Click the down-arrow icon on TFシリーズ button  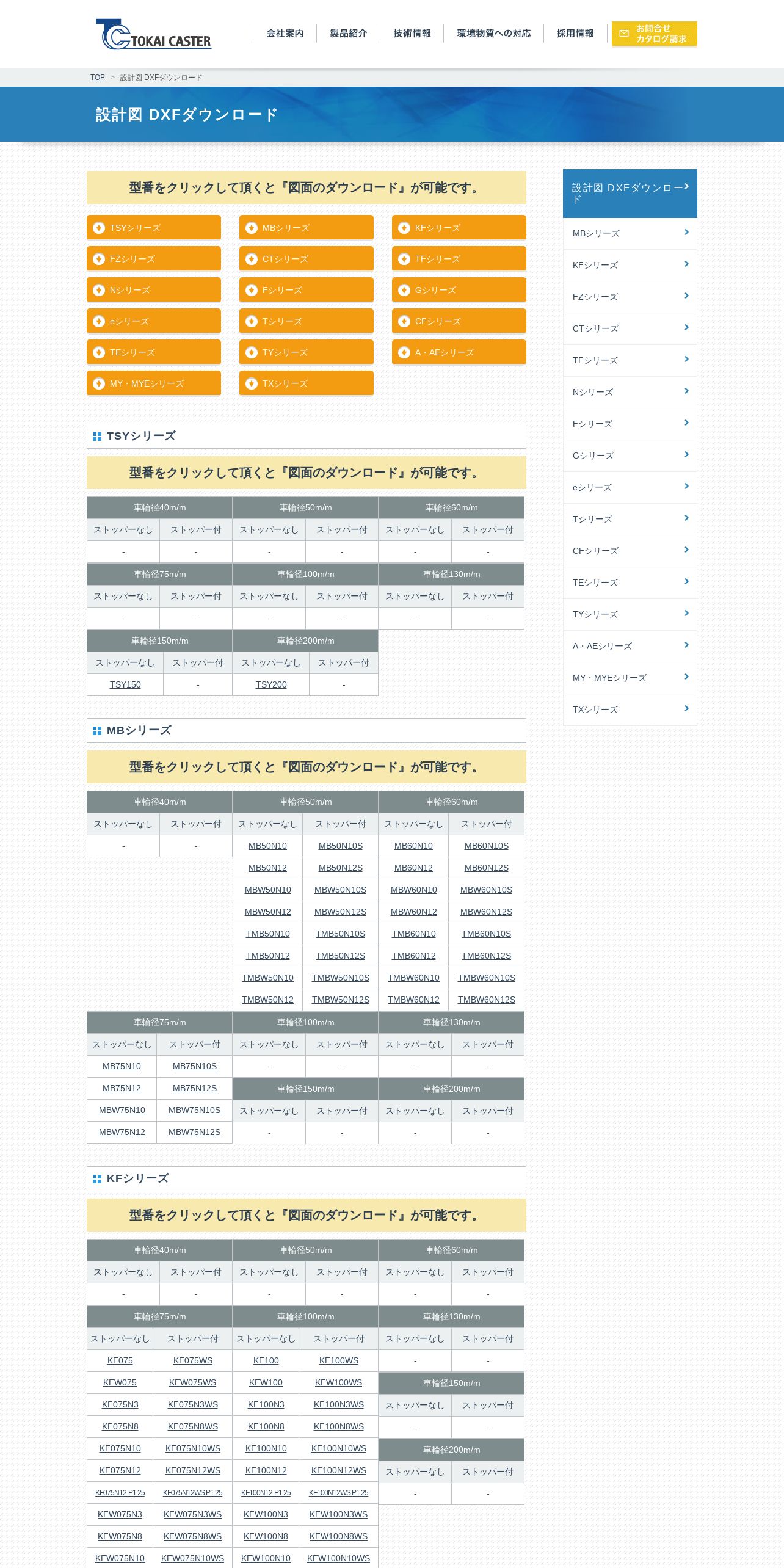[404, 259]
